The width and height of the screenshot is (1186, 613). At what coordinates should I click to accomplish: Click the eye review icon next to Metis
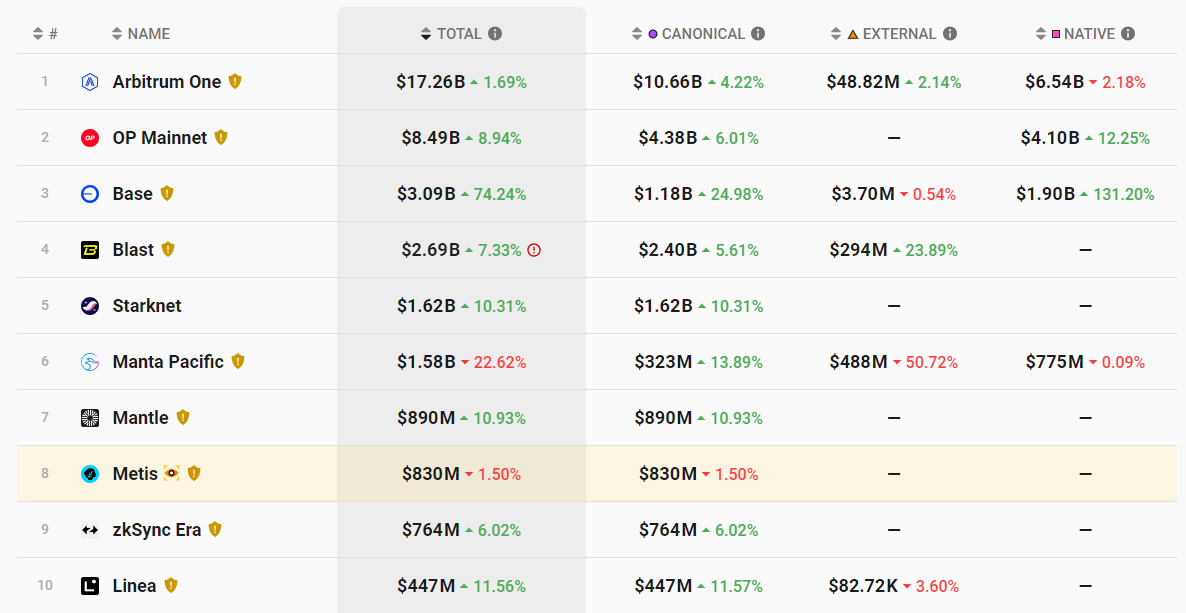pos(172,473)
